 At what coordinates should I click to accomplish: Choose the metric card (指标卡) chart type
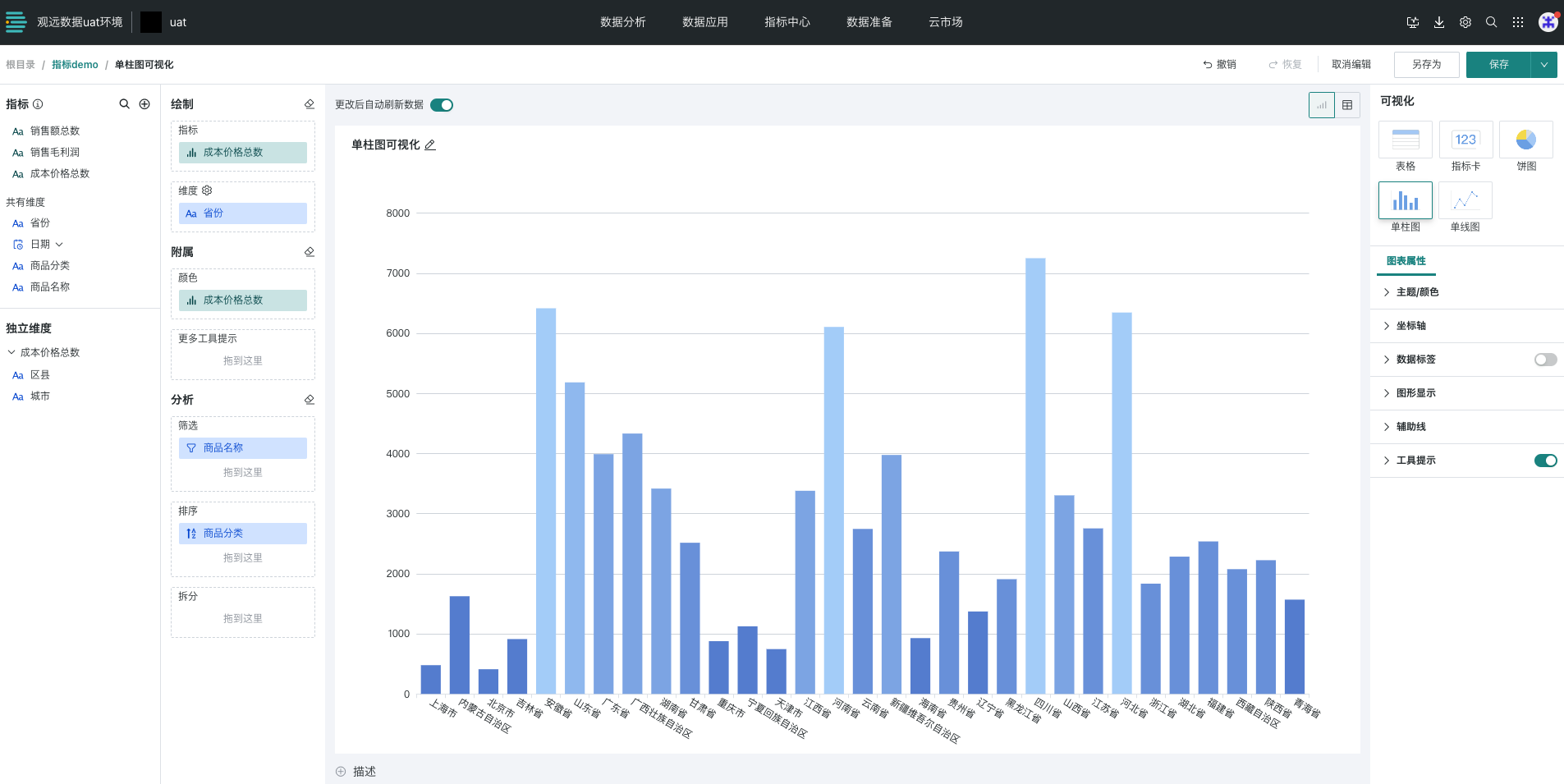1465,140
